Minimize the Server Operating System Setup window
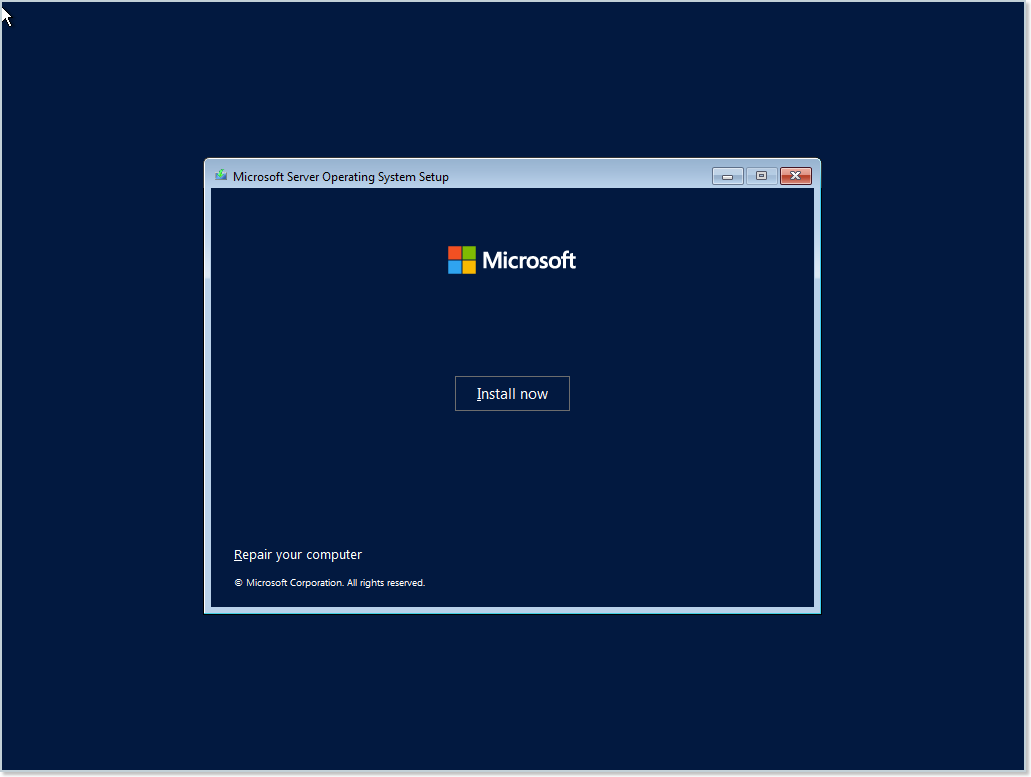Viewport: 1031px width, 777px height. [x=727, y=175]
